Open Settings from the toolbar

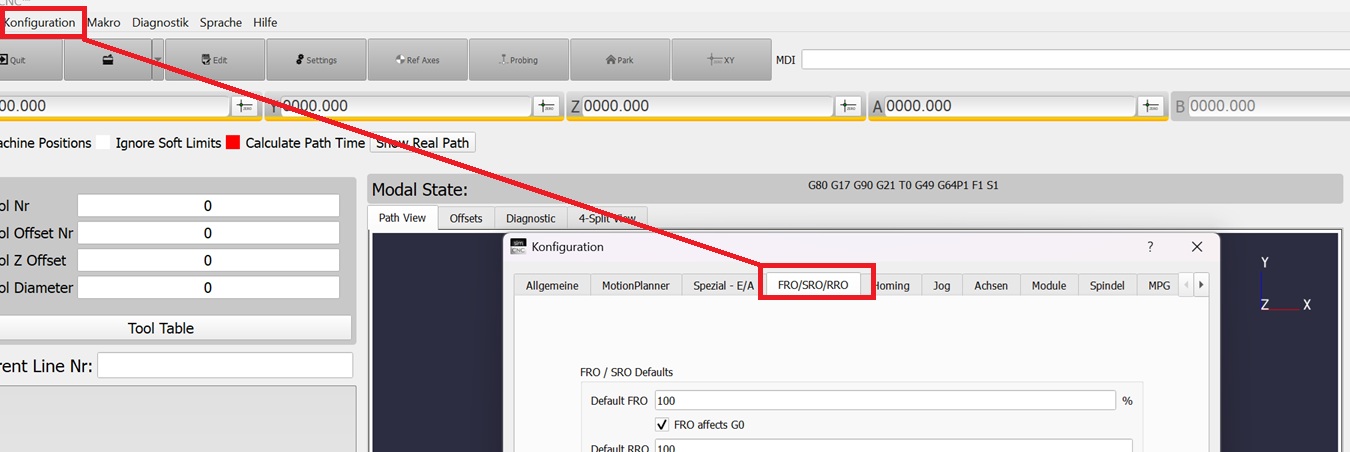(x=316, y=60)
